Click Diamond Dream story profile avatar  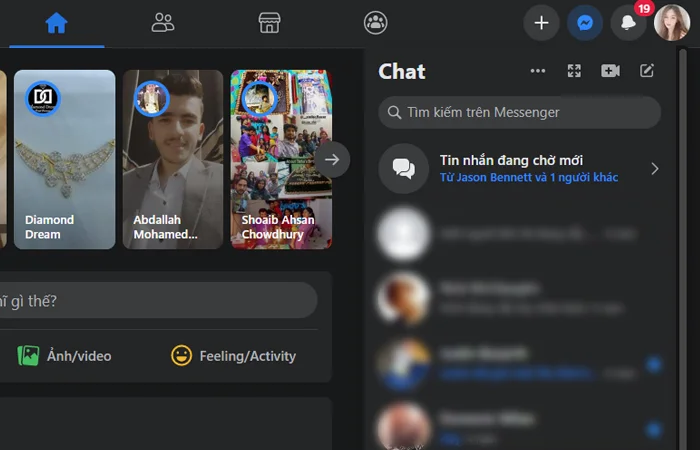tap(43, 98)
